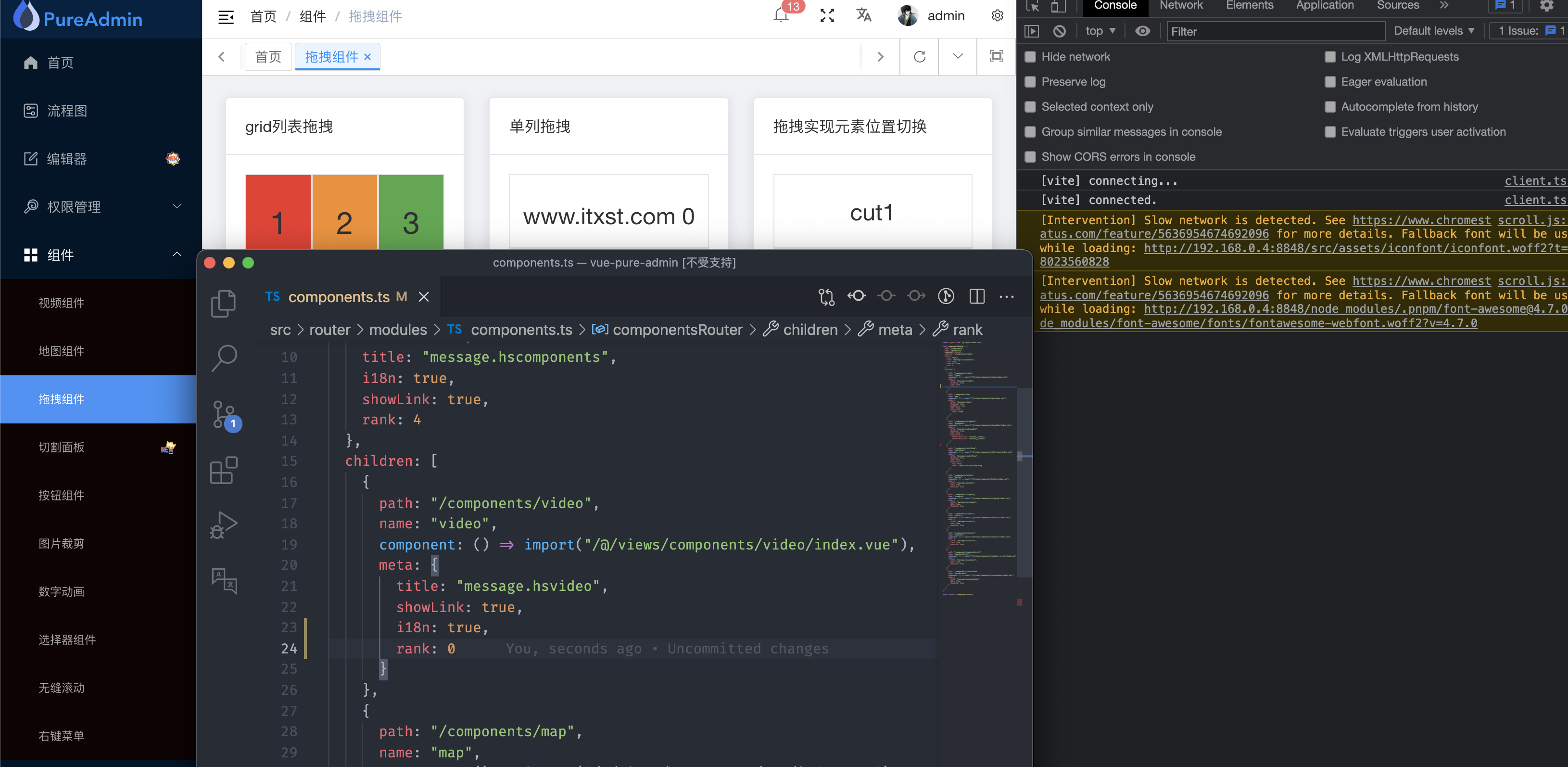Viewport: 1568px width, 767px height.
Task: Open the language switcher in PureAdmin header
Action: (x=864, y=16)
